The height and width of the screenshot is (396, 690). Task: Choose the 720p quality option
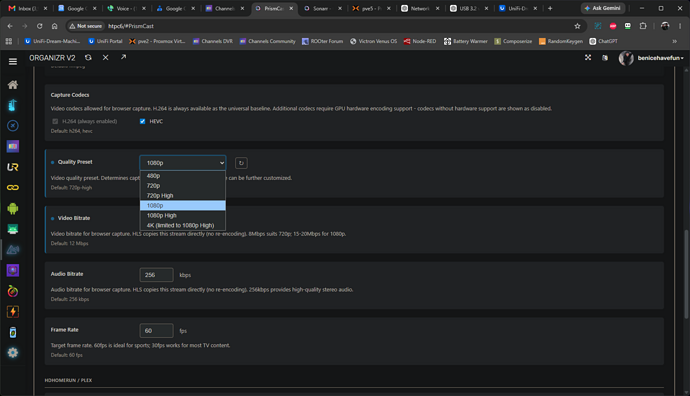tap(183, 186)
